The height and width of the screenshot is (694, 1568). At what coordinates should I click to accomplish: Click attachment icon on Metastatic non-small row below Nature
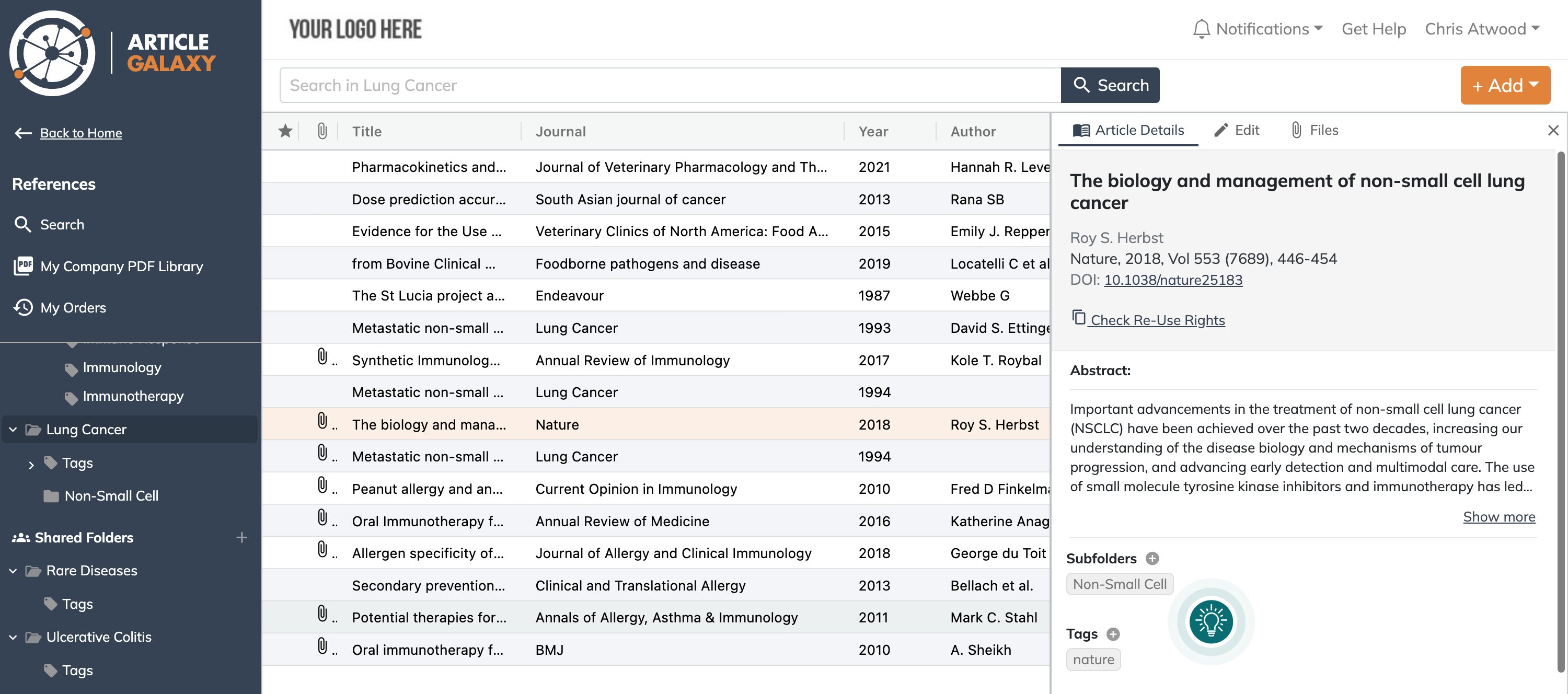pyautogui.click(x=322, y=453)
